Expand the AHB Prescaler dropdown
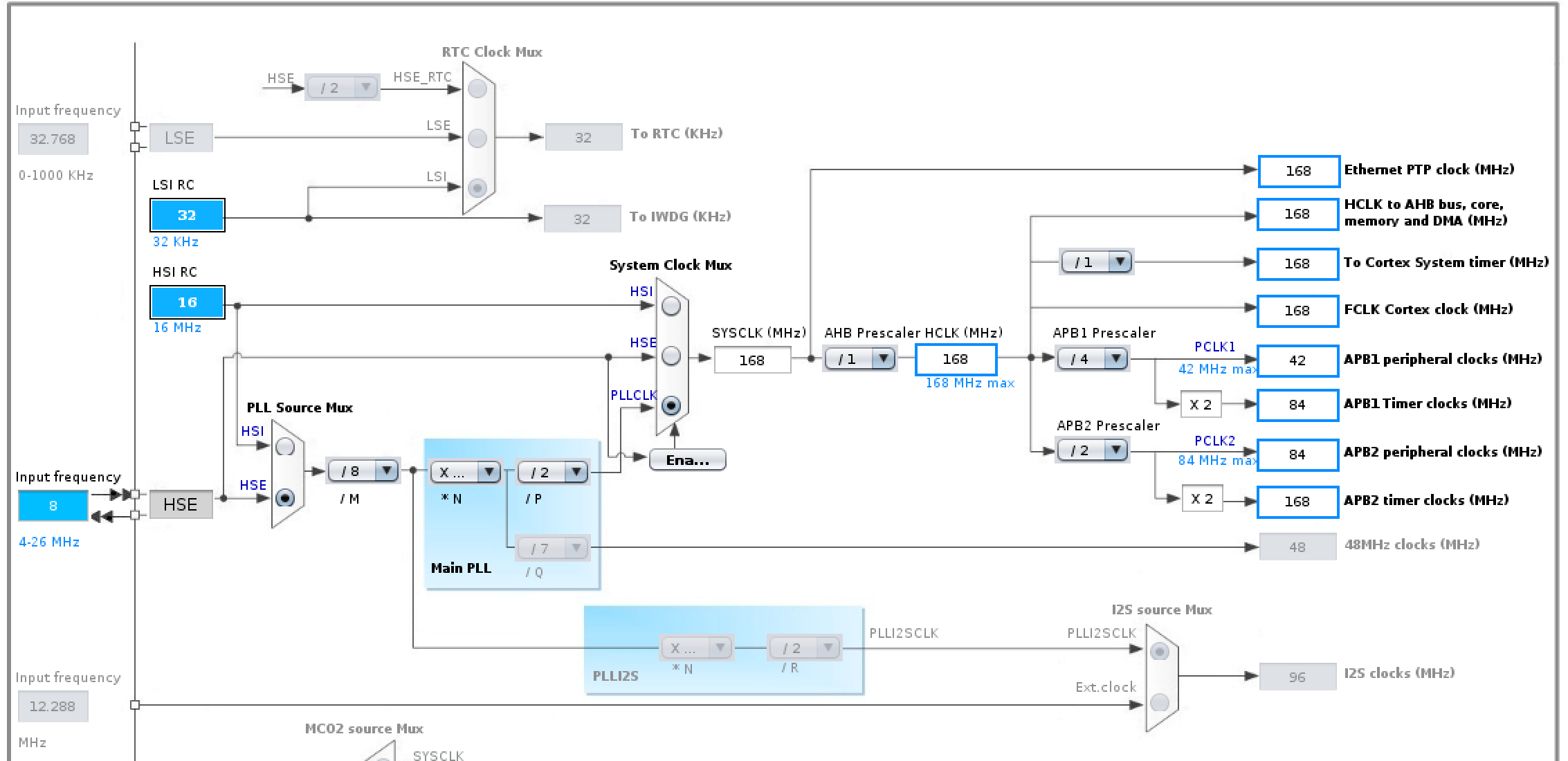The height and width of the screenshot is (761, 1568). tap(859, 359)
